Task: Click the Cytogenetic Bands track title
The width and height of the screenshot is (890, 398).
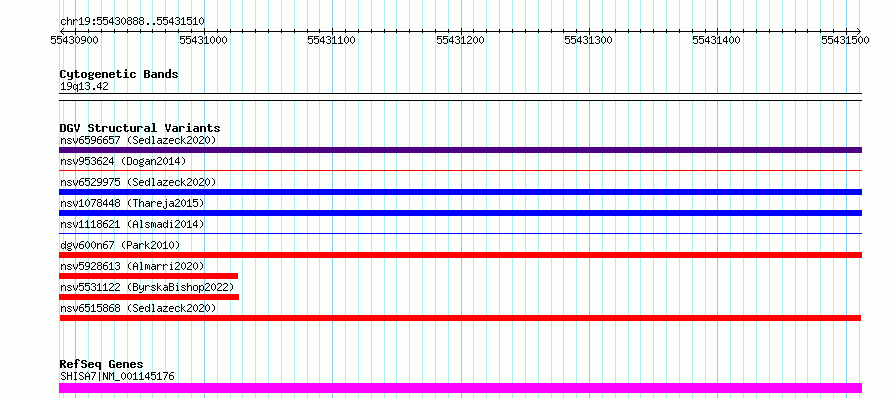Action: [119, 74]
